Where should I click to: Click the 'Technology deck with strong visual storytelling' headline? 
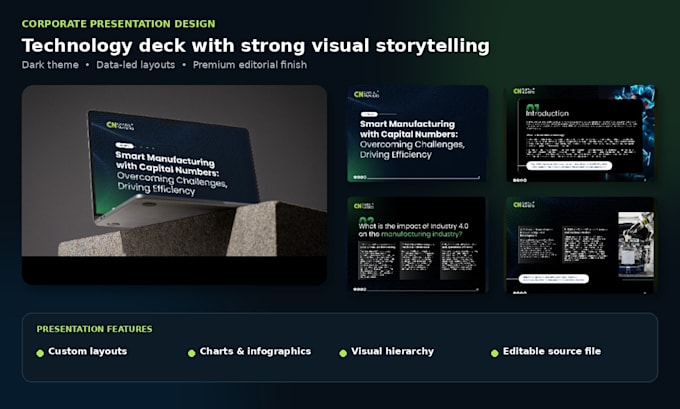(255, 46)
